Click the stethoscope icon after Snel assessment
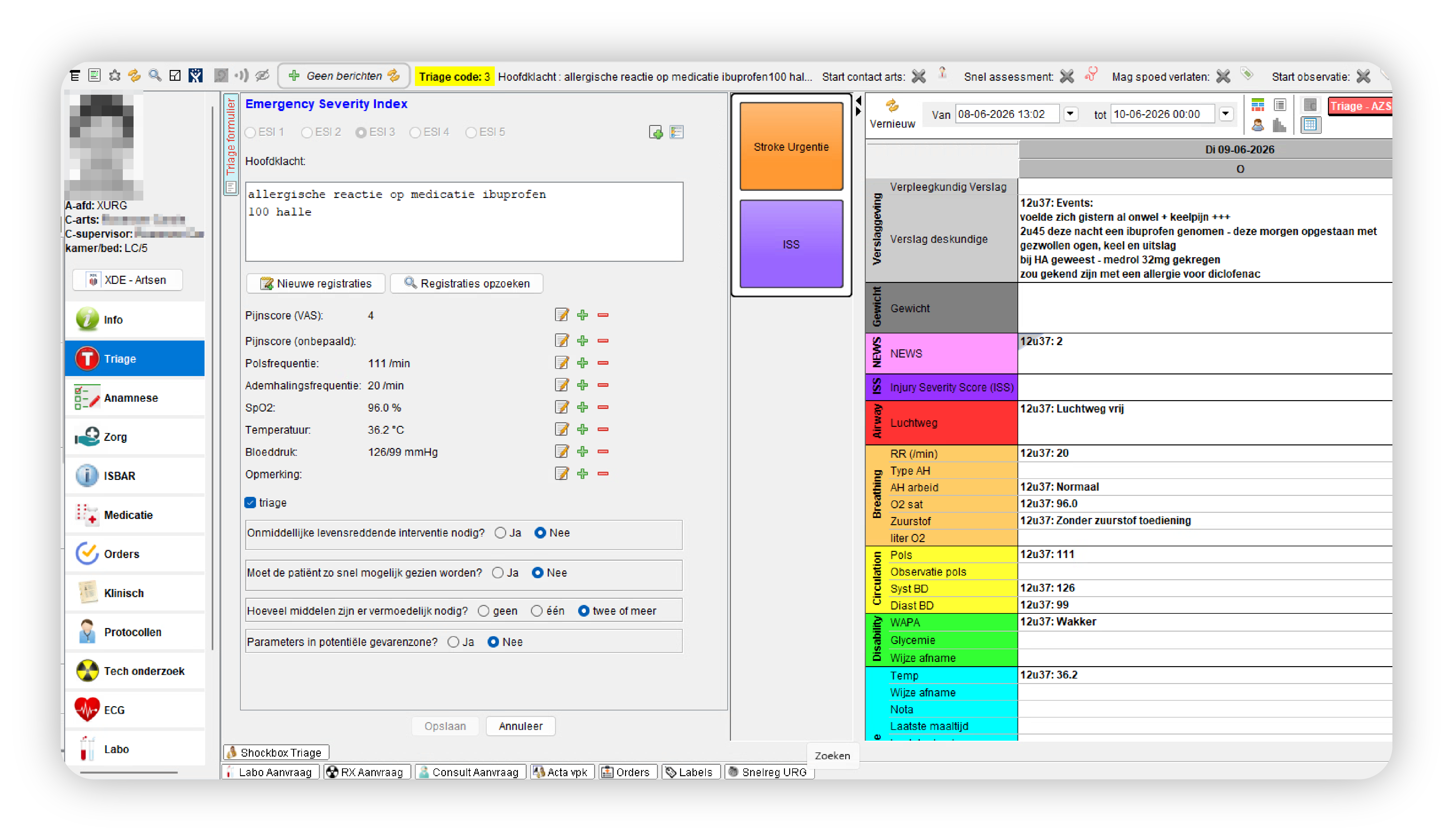 point(1091,74)
